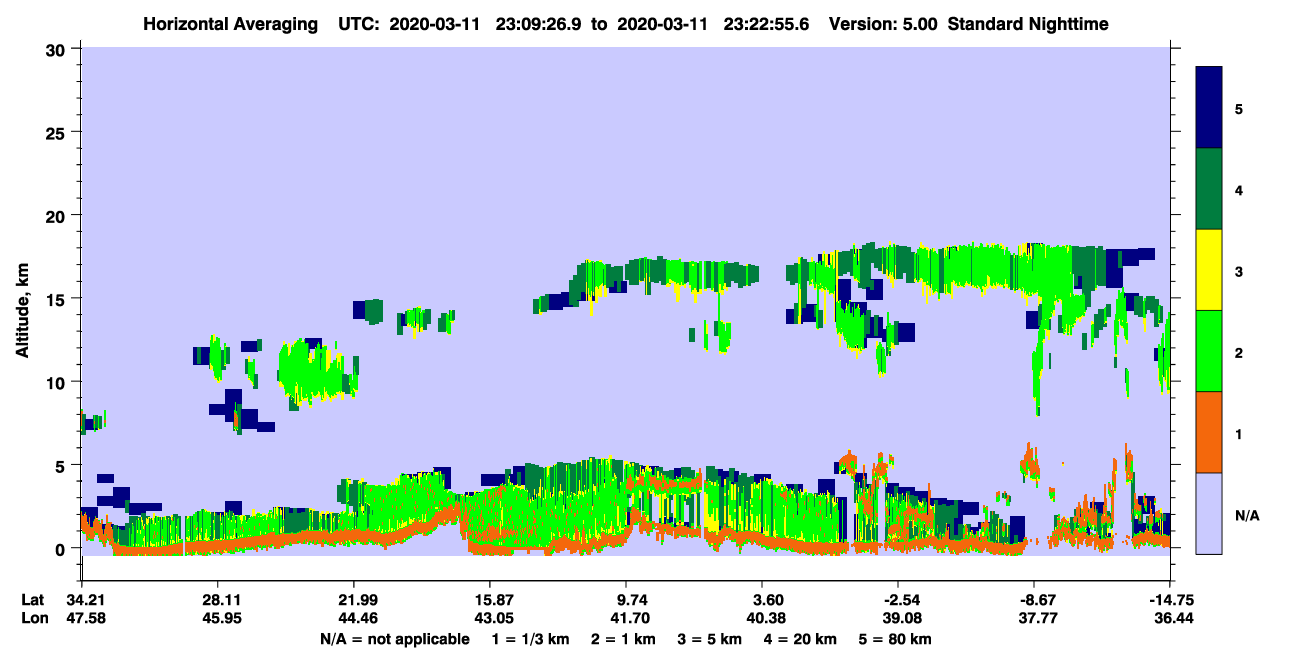Click the colorbar label 'N/A'

click(1246, 516)
